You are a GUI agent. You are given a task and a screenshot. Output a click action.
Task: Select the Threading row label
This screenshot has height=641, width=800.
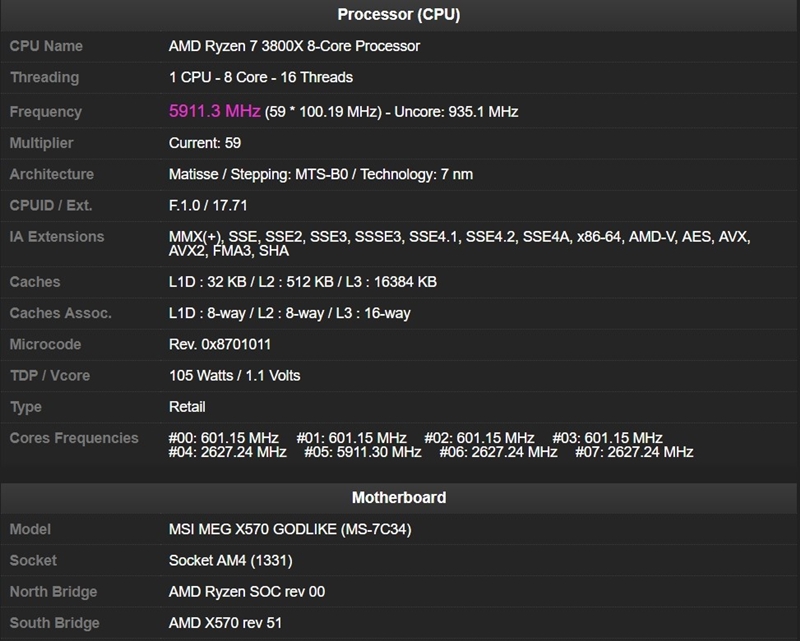[44, 77]
